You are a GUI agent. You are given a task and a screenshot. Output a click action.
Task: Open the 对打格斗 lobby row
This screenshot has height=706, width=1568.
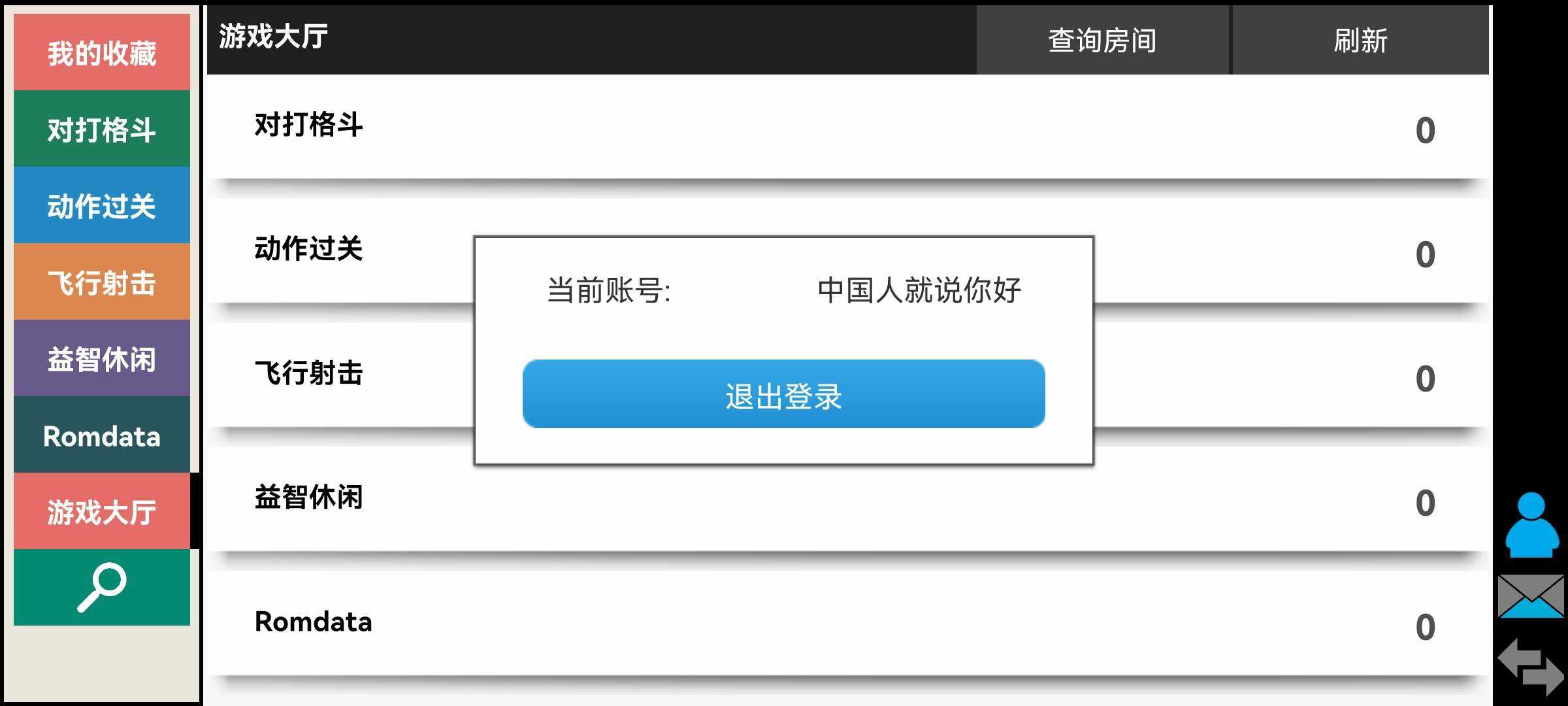848,127
